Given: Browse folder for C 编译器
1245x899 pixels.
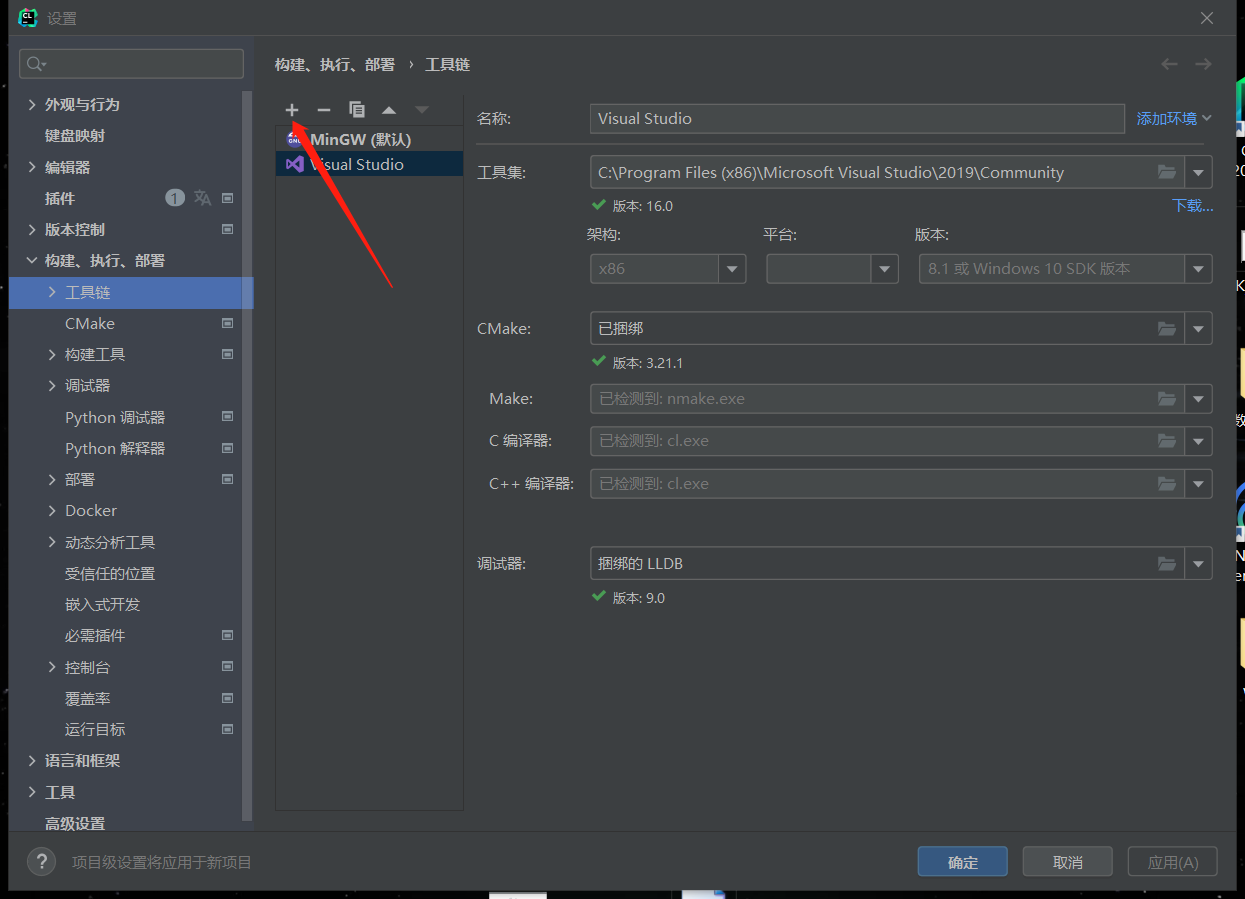Looking at the screenshot, I should pyautogui.click(x=1167, y=440).
